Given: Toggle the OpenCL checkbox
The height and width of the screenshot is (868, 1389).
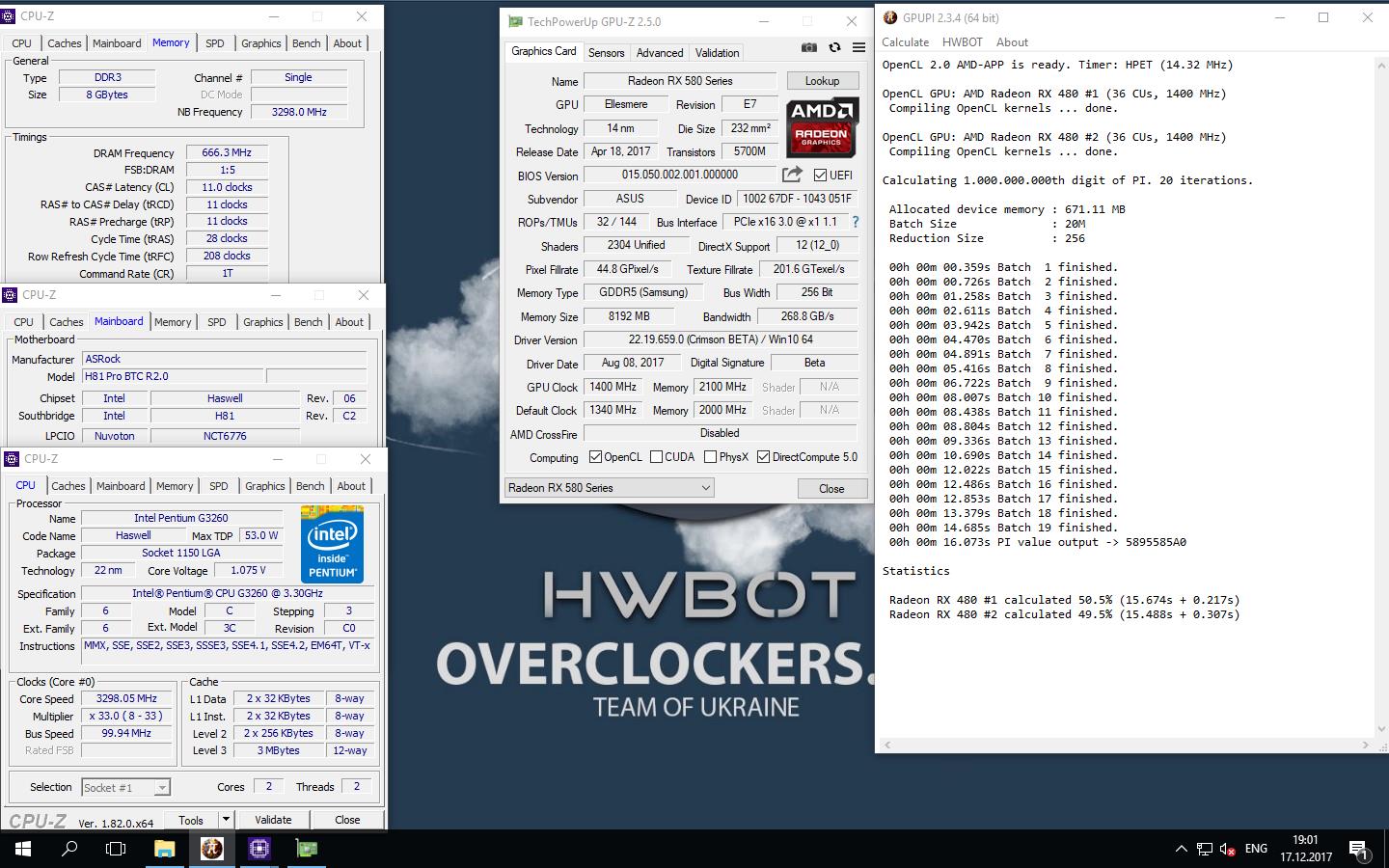Looking at the screenshot, I should pyautogui.click(x=595, y=457).
